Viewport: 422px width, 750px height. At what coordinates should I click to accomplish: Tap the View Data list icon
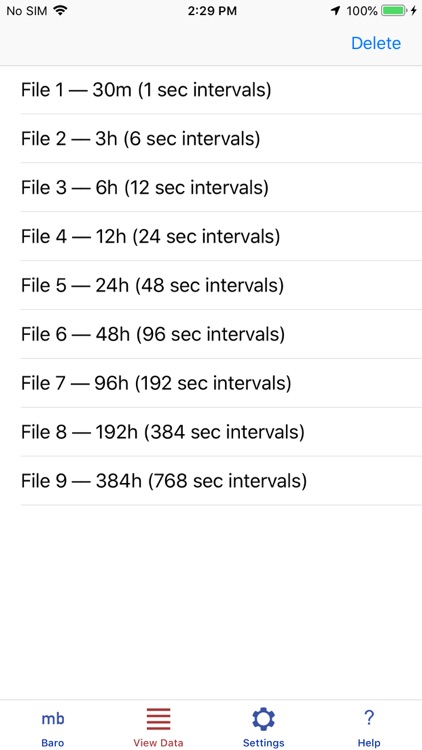pos(158,719)
